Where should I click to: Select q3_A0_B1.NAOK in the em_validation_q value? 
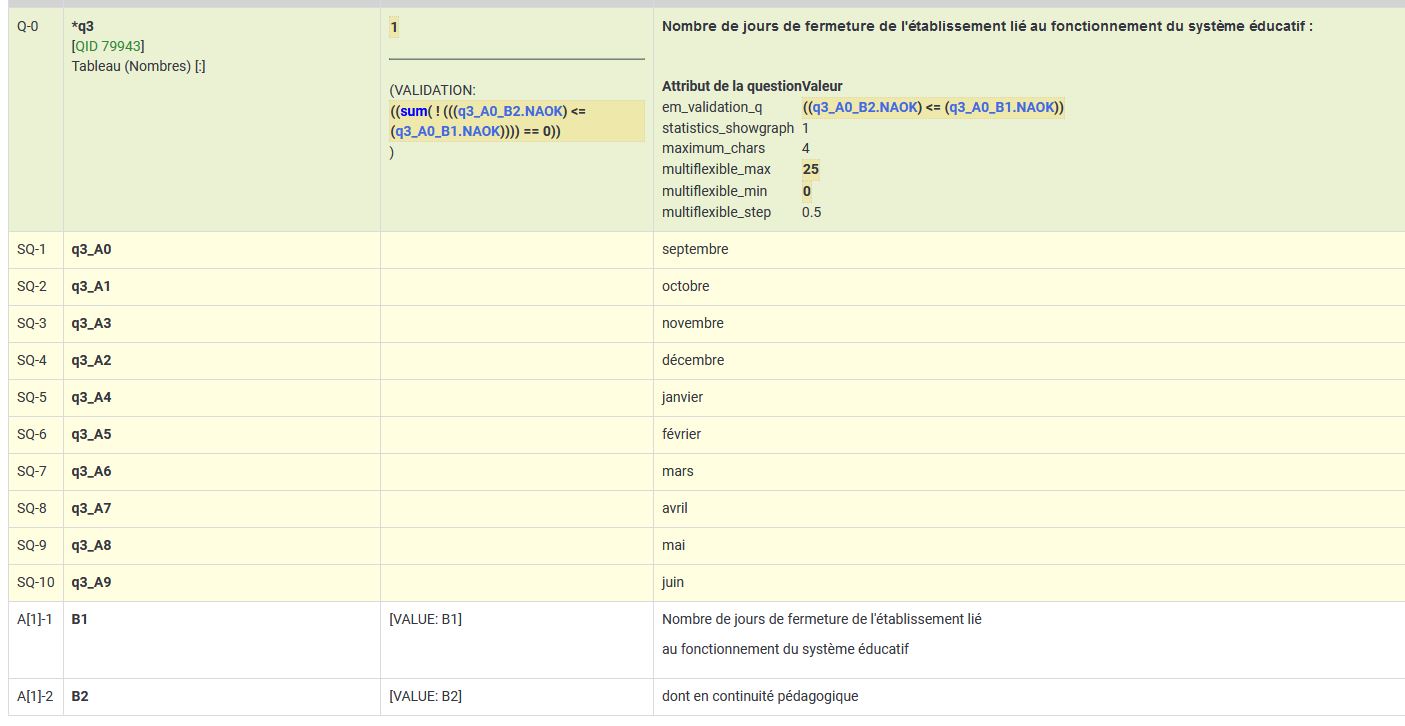click(x=1002, y=107)
